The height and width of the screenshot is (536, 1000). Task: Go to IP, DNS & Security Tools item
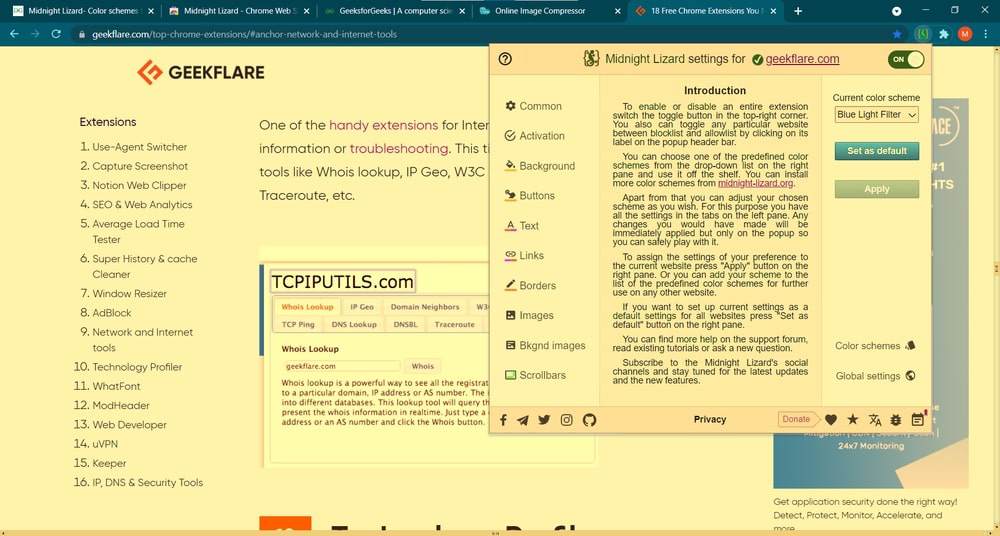click(148, 482)
